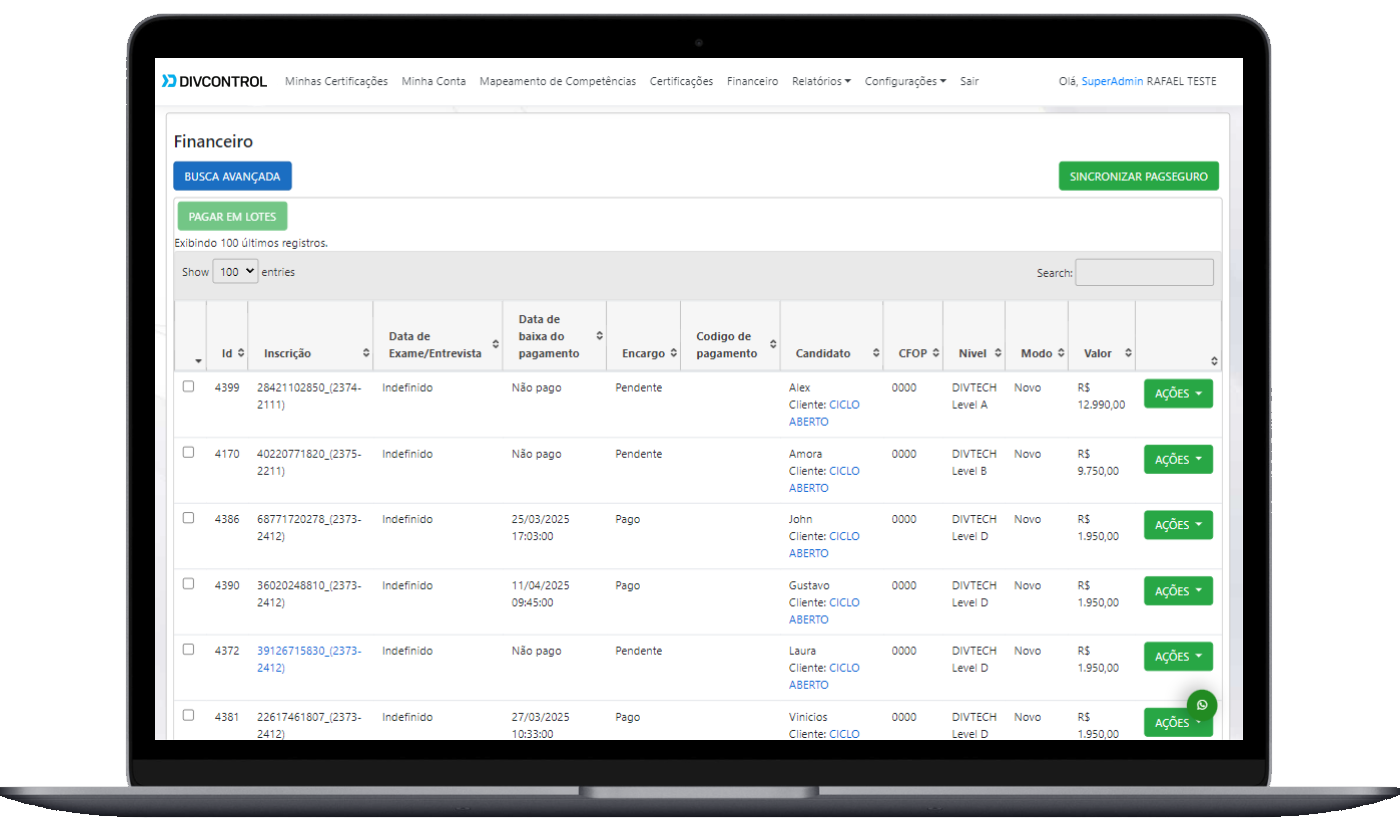The width and height of the screenshot is (1400, 823).
Task: Click into the table Search field
Action: click(1144, 273)
